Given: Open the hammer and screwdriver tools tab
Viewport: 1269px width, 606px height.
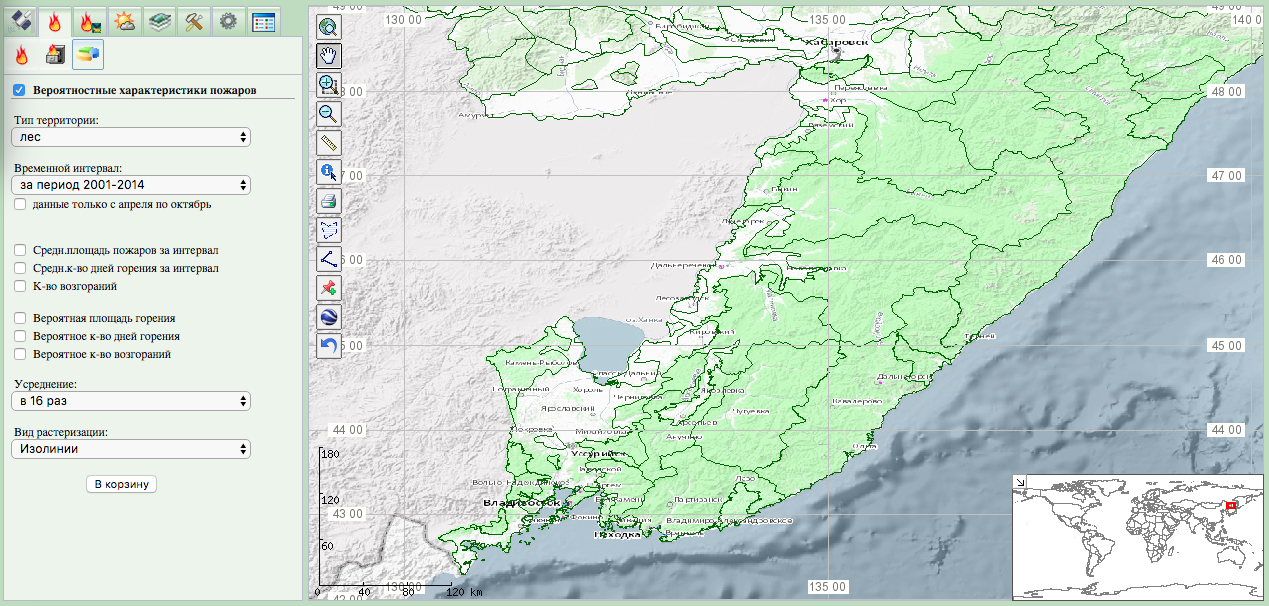Looking at the screenshot, I should pyautogui.click(x=194, y=20).
